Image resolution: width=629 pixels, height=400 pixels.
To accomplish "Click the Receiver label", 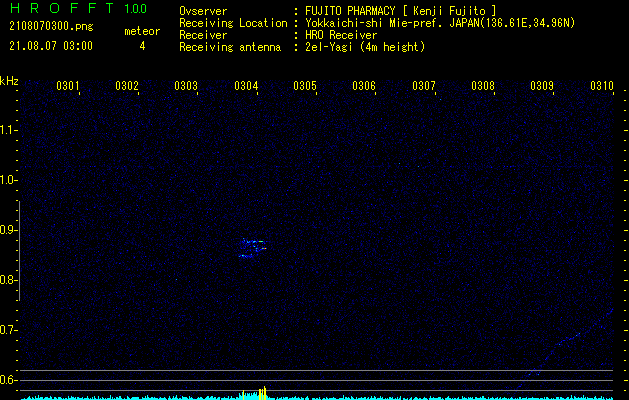I will click(203, 35).
